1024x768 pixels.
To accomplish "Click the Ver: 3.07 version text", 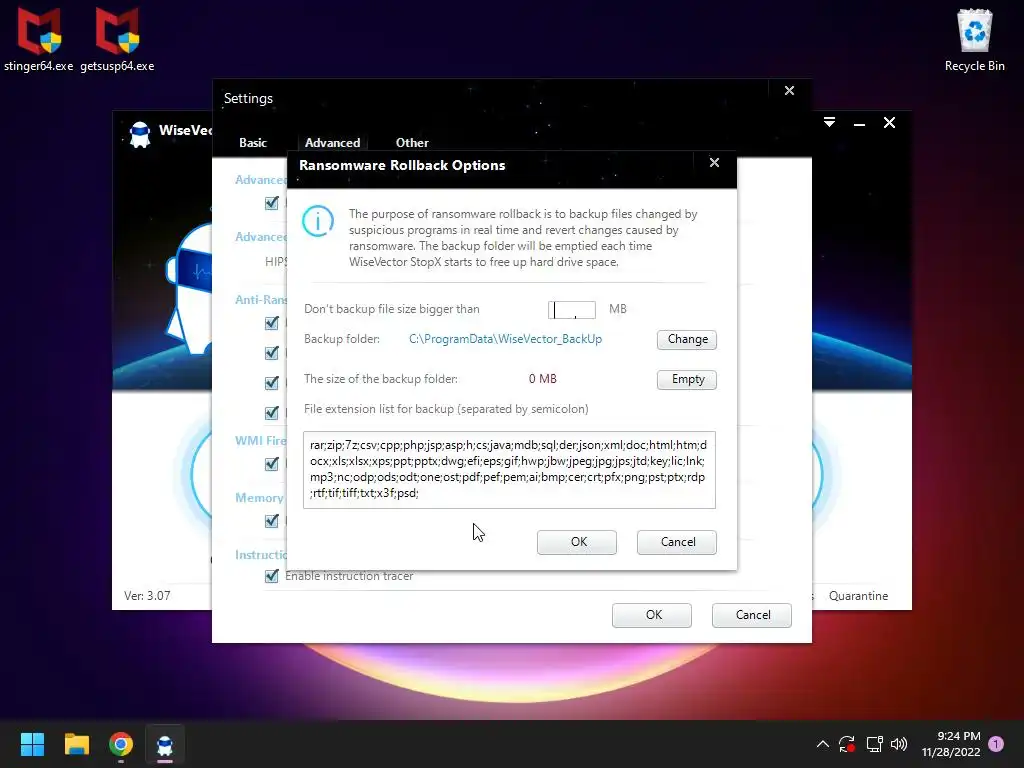I will pos(147,596).
